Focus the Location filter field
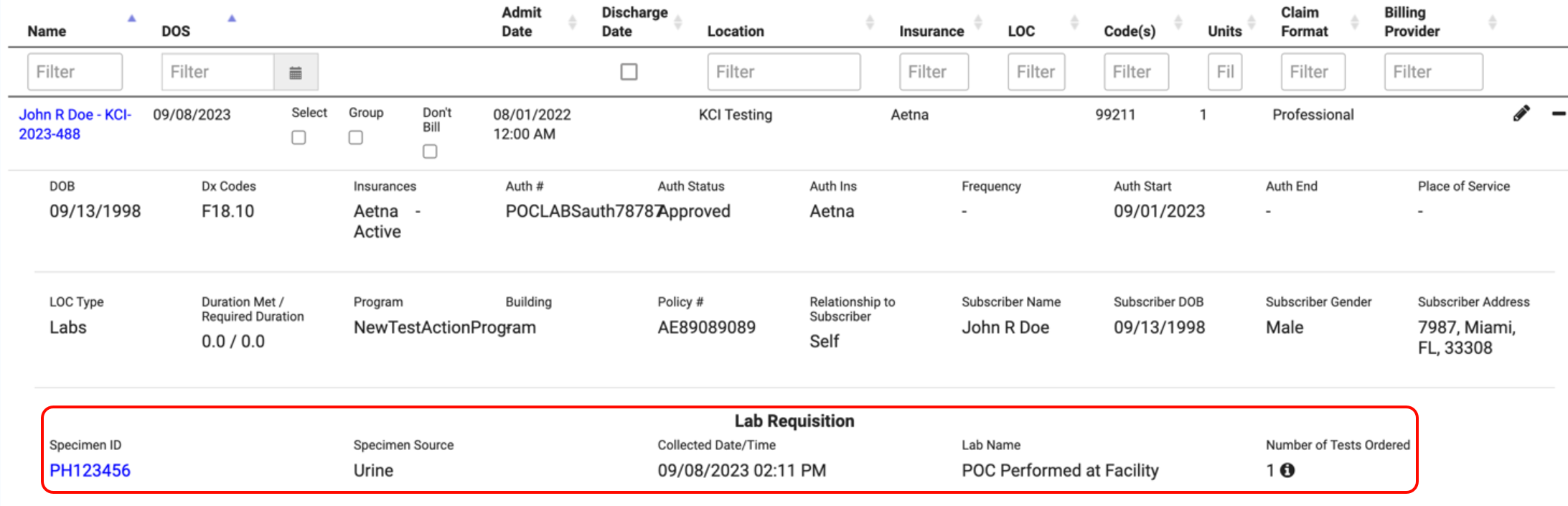Image resolution: width=1568 pixels, height=506 pixels. pyautogui.click(x=783, y=72)
